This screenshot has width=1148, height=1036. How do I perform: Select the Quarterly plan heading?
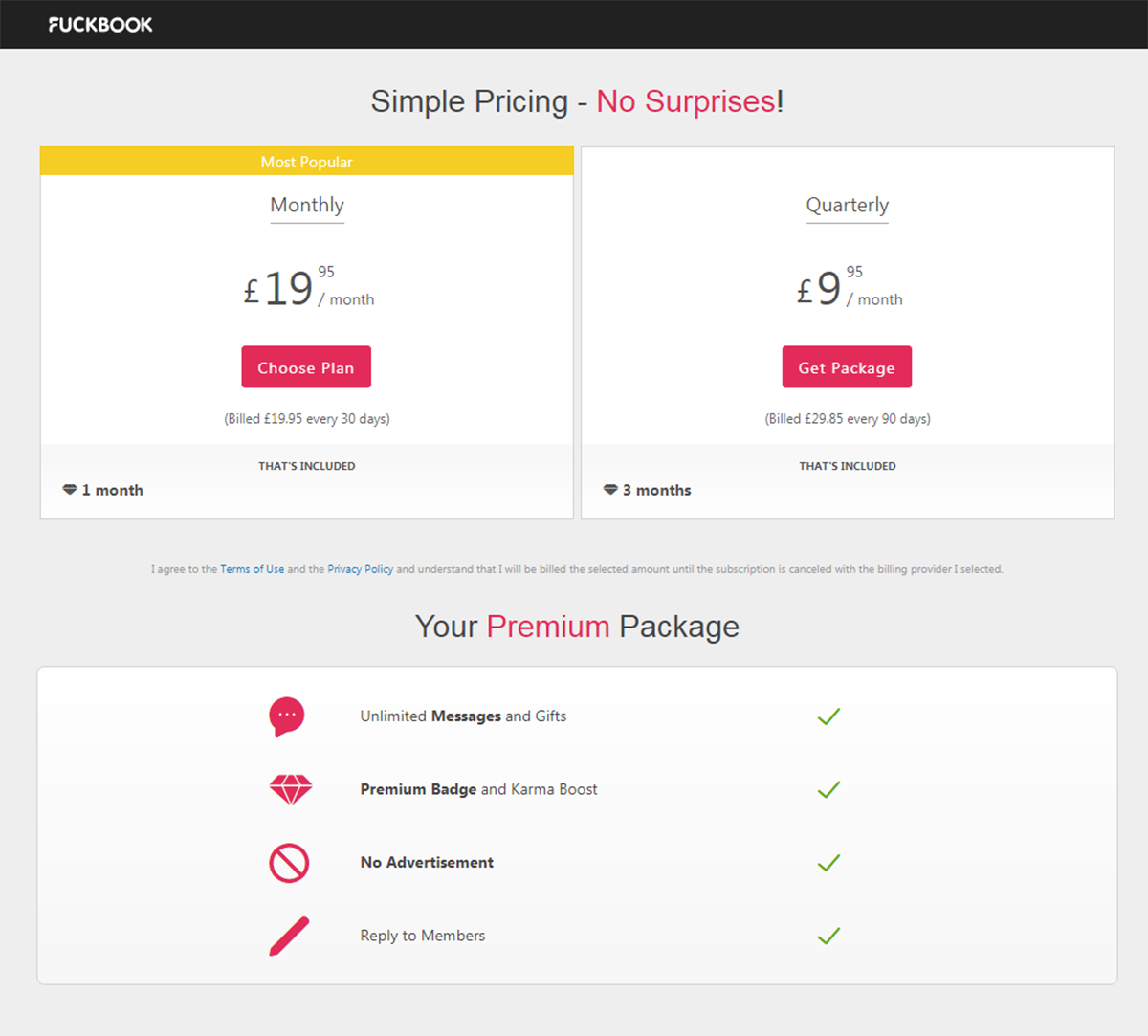tap(848, 205)
